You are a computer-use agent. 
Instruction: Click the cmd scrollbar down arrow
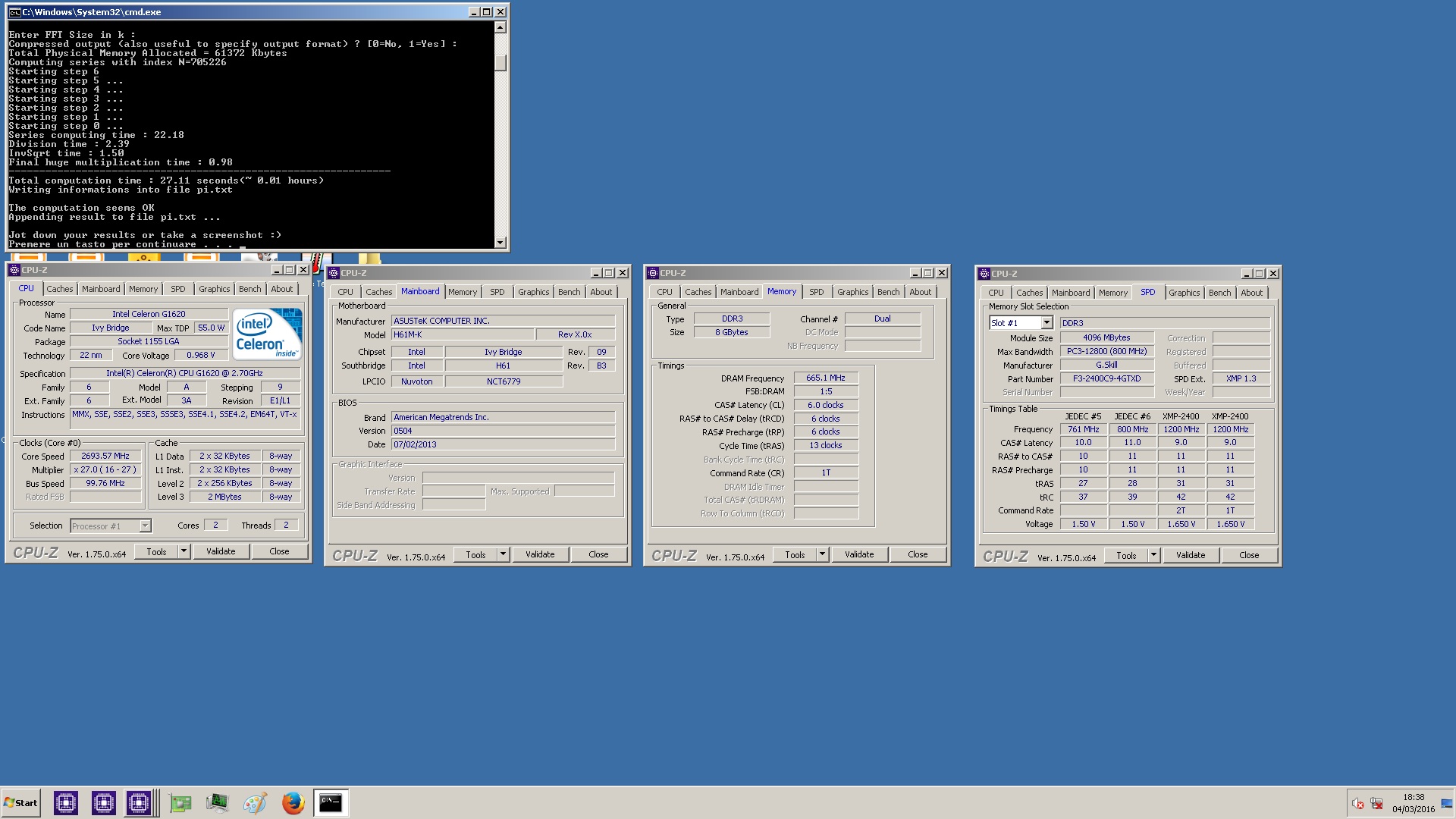pos(500,243)
